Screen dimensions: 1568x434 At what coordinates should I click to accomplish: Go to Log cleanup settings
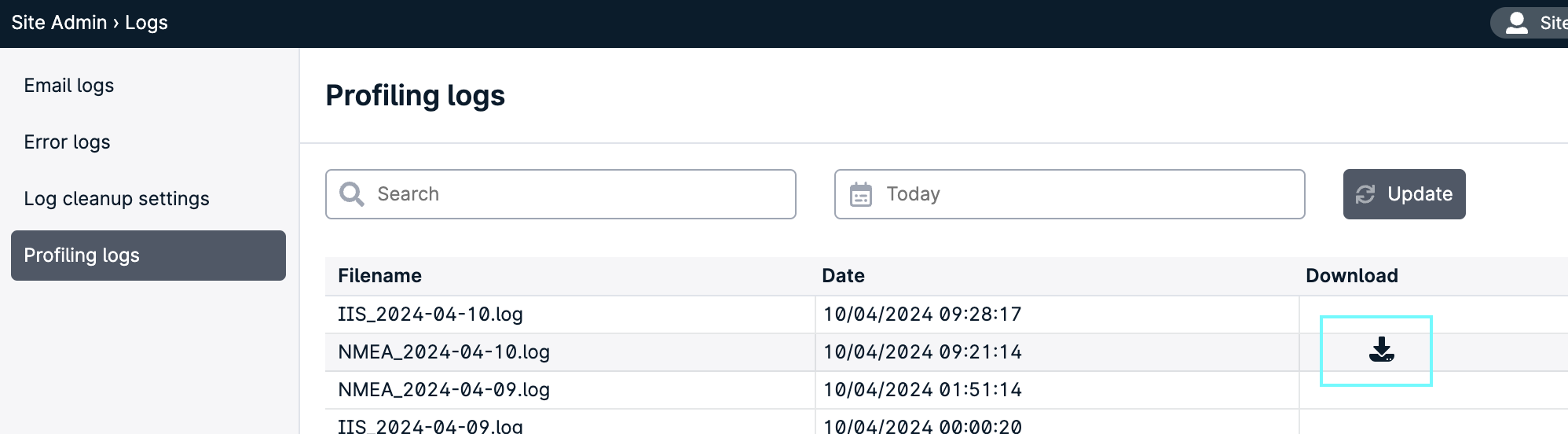click(x=117, y=199)
